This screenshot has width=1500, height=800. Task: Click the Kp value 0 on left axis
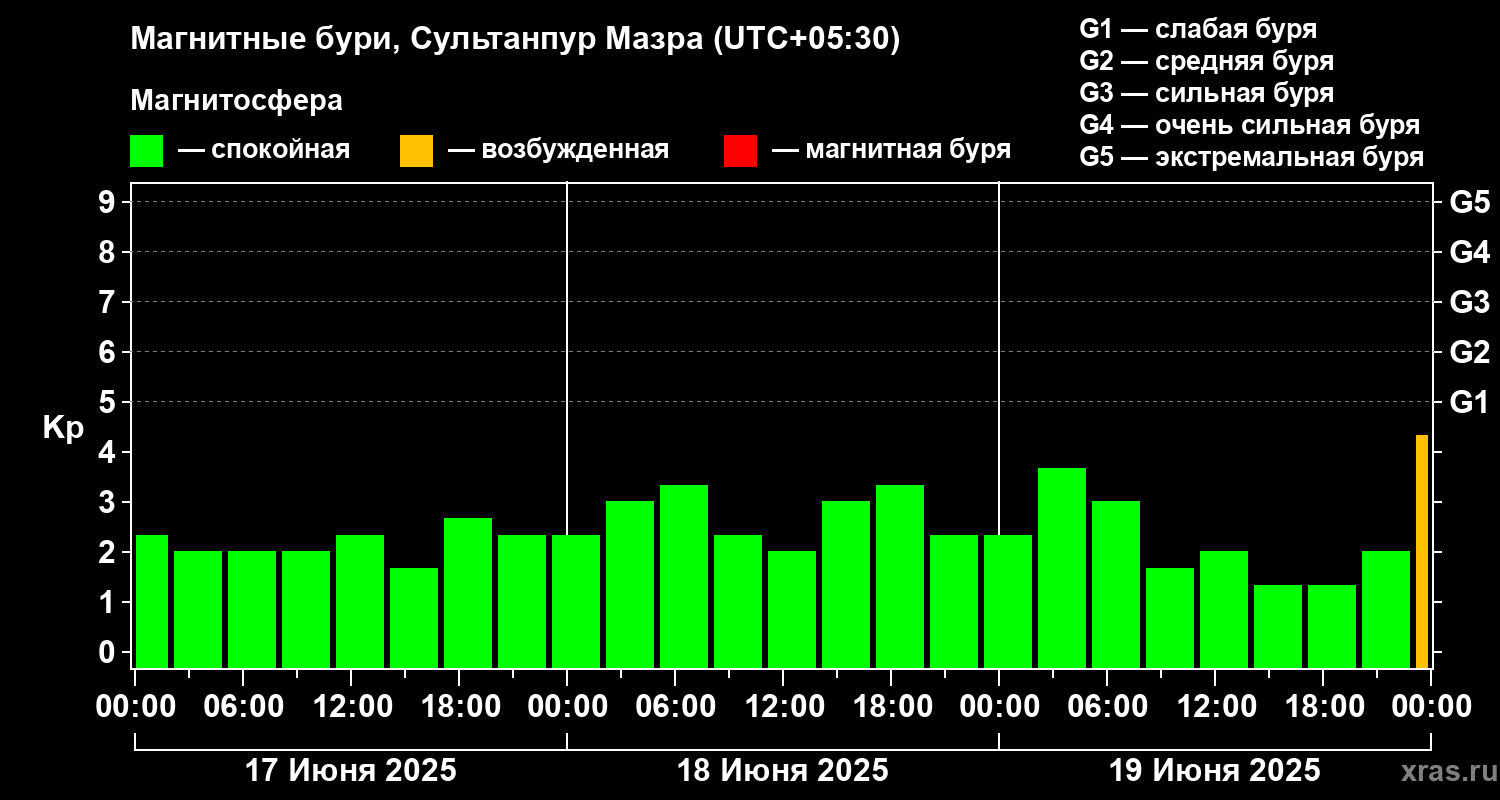pyautogui.click(x=109, y=652)
